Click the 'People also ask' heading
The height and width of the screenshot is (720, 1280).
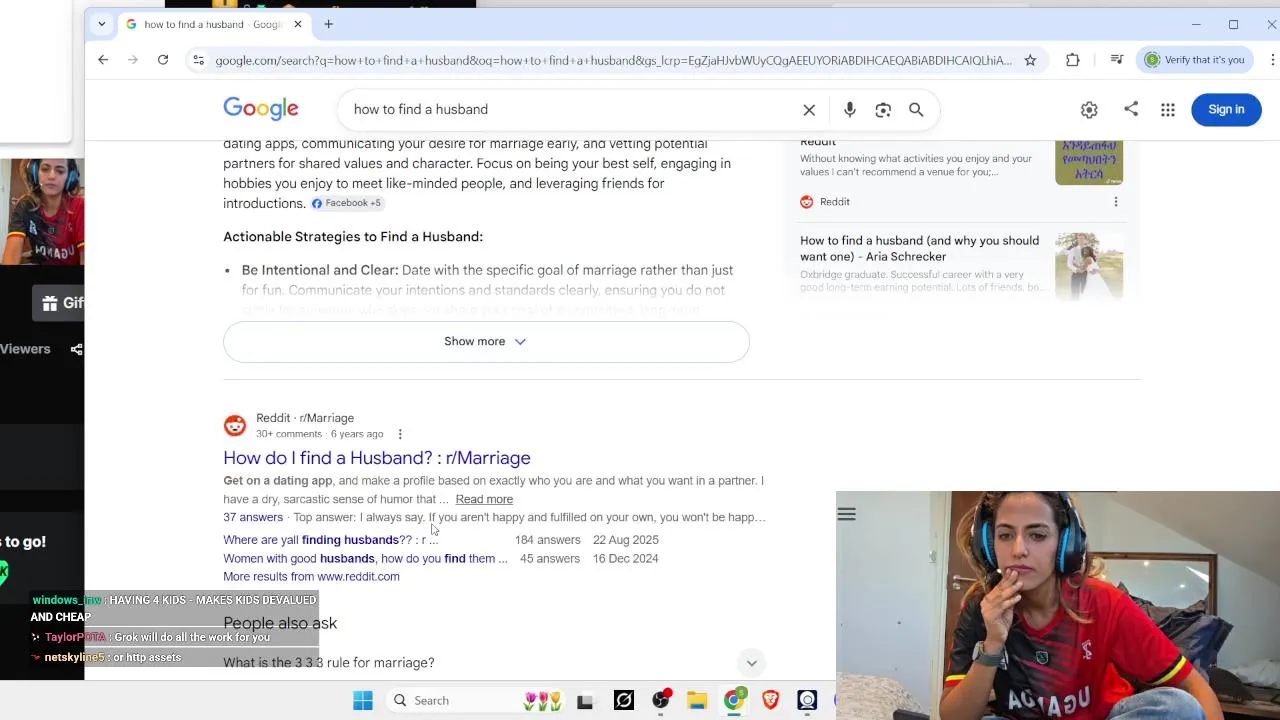280,623
